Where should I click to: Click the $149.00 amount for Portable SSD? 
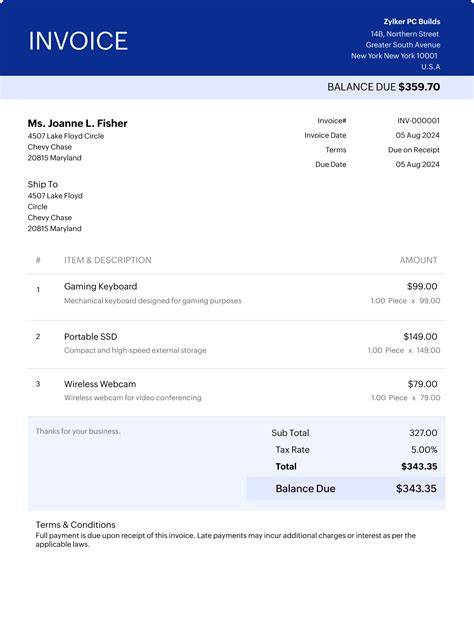click(420, 337)
